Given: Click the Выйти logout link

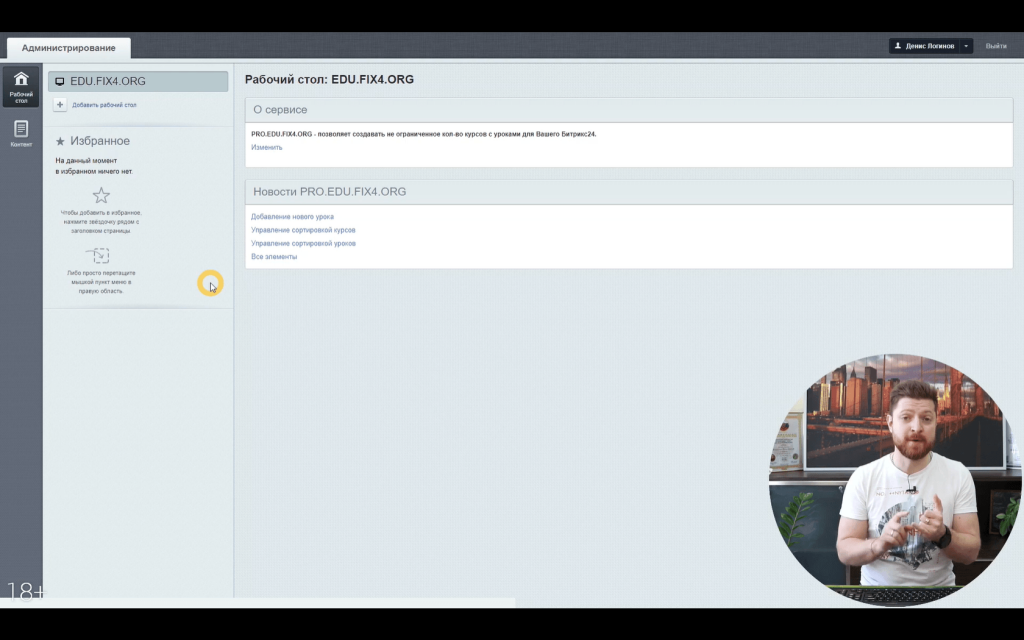Looking at the screenshot, I should 995,46.
